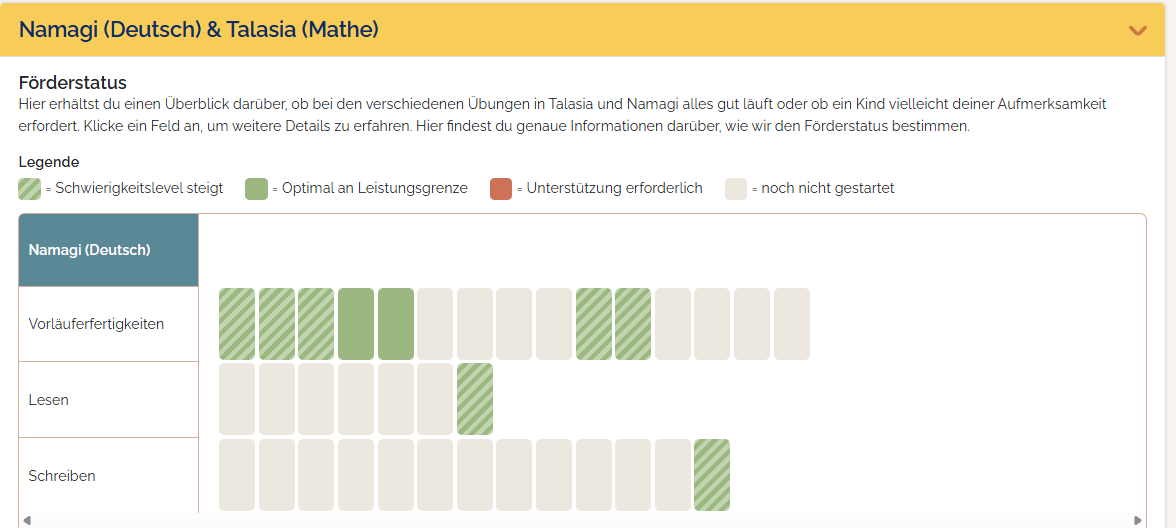Image resolution: width=1176 pixels, height=528 pixels.
Task: Click the striped 'Schwierigkeitslevel steigt' legend swatch
Action: coord(30,188)
